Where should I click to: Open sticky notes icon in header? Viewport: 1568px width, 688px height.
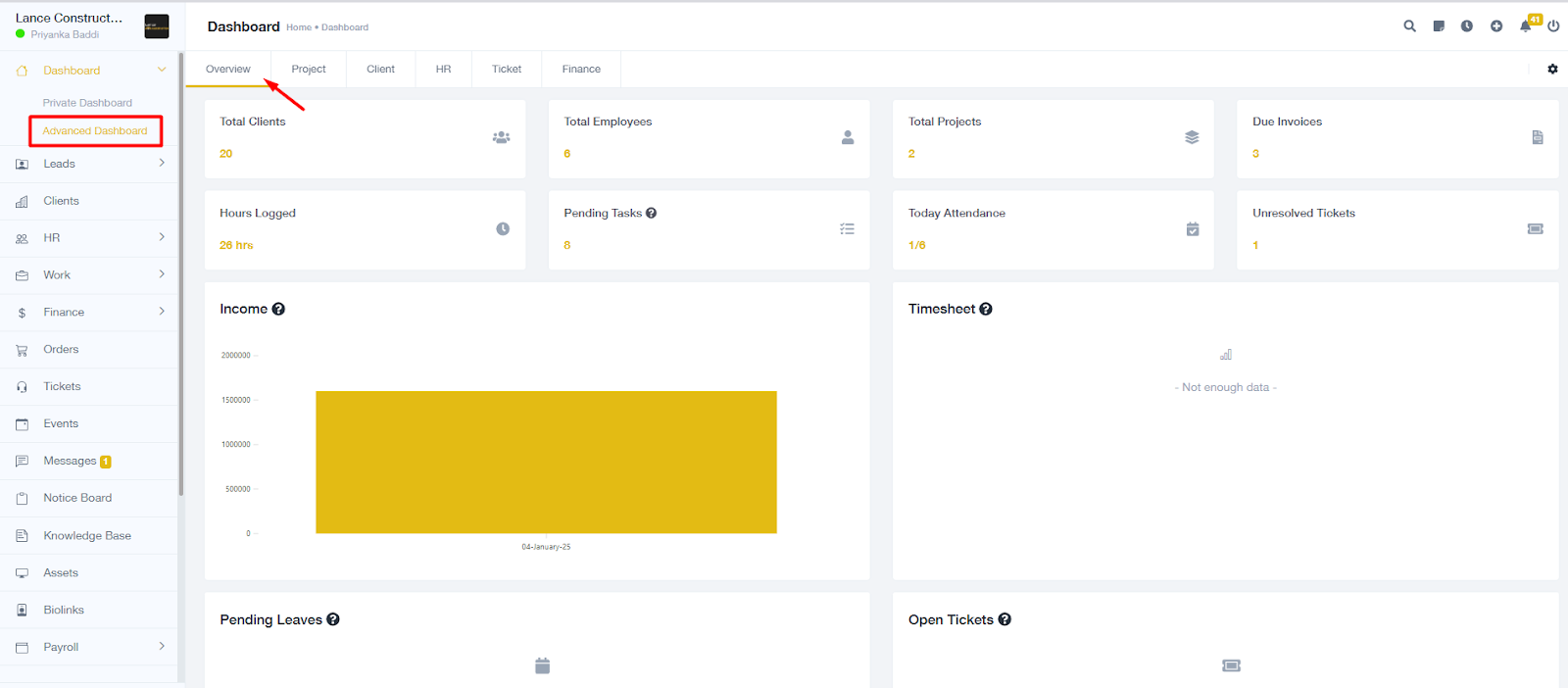click(1439, 26)
